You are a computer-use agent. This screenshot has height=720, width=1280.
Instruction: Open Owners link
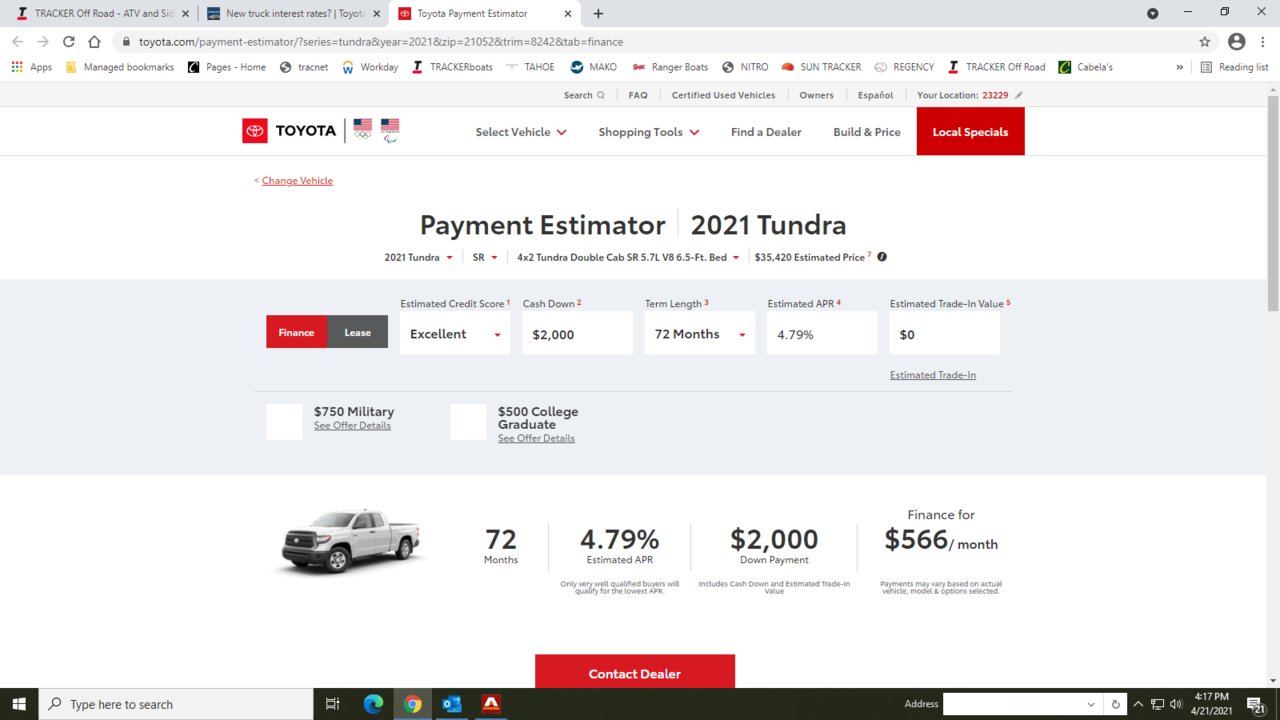[816, 95]
